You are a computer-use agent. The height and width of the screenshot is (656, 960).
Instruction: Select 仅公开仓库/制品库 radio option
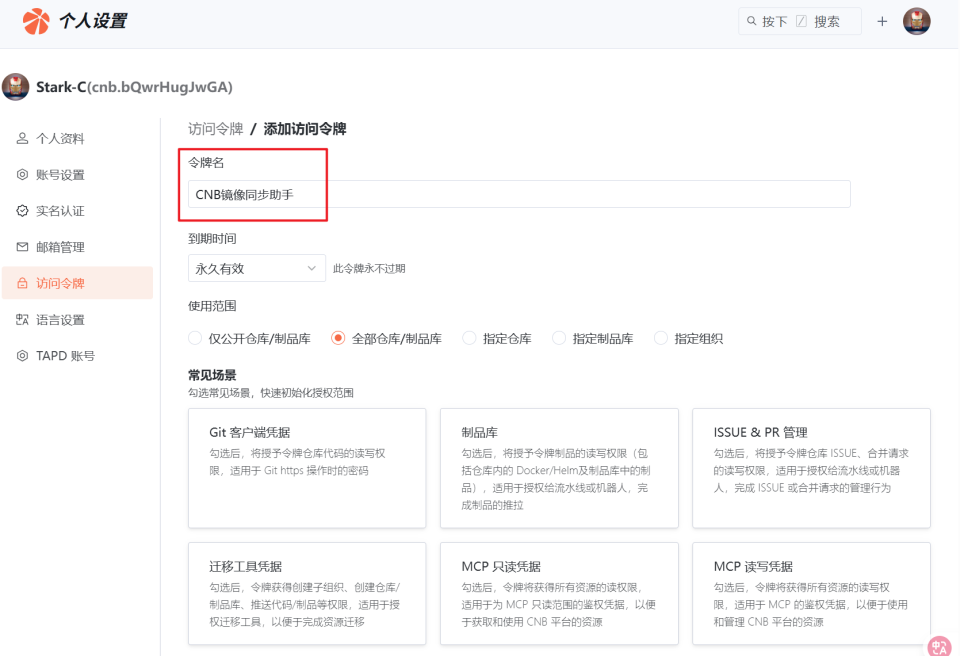[195, 338]
